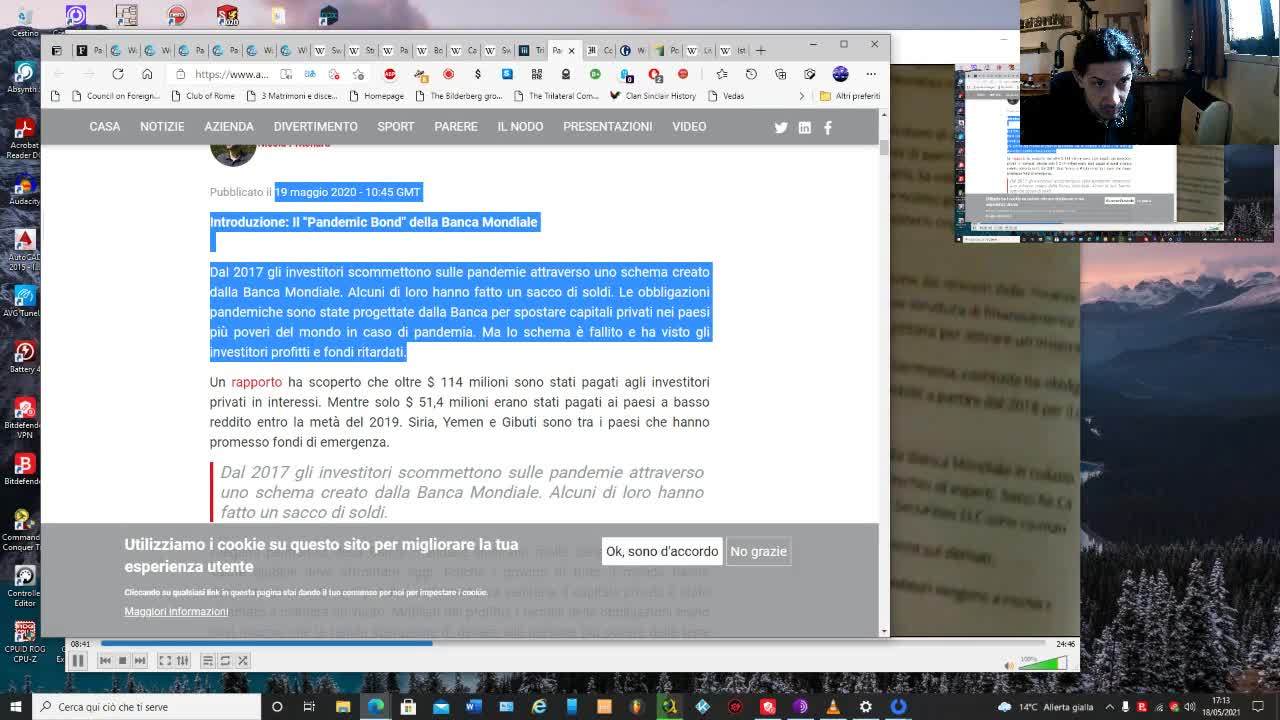Open the AZIENDA menu item

(229, 127)
